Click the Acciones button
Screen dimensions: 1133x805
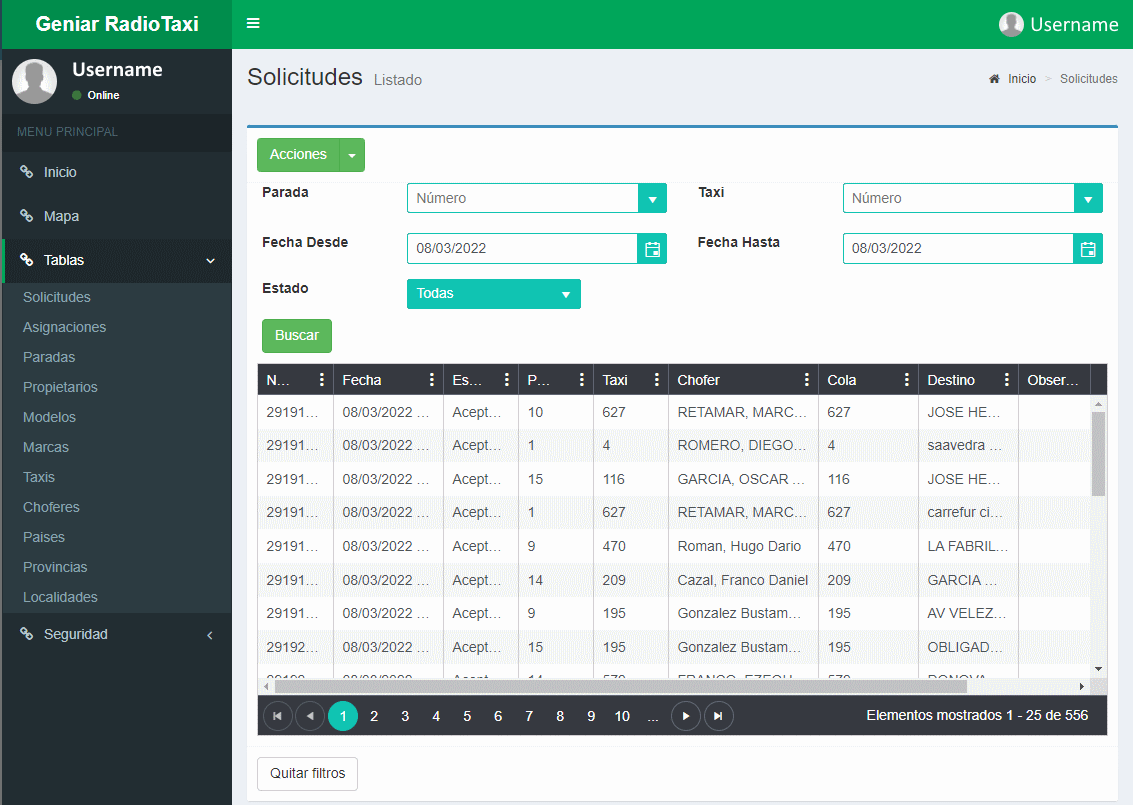(x=298, y=155)
